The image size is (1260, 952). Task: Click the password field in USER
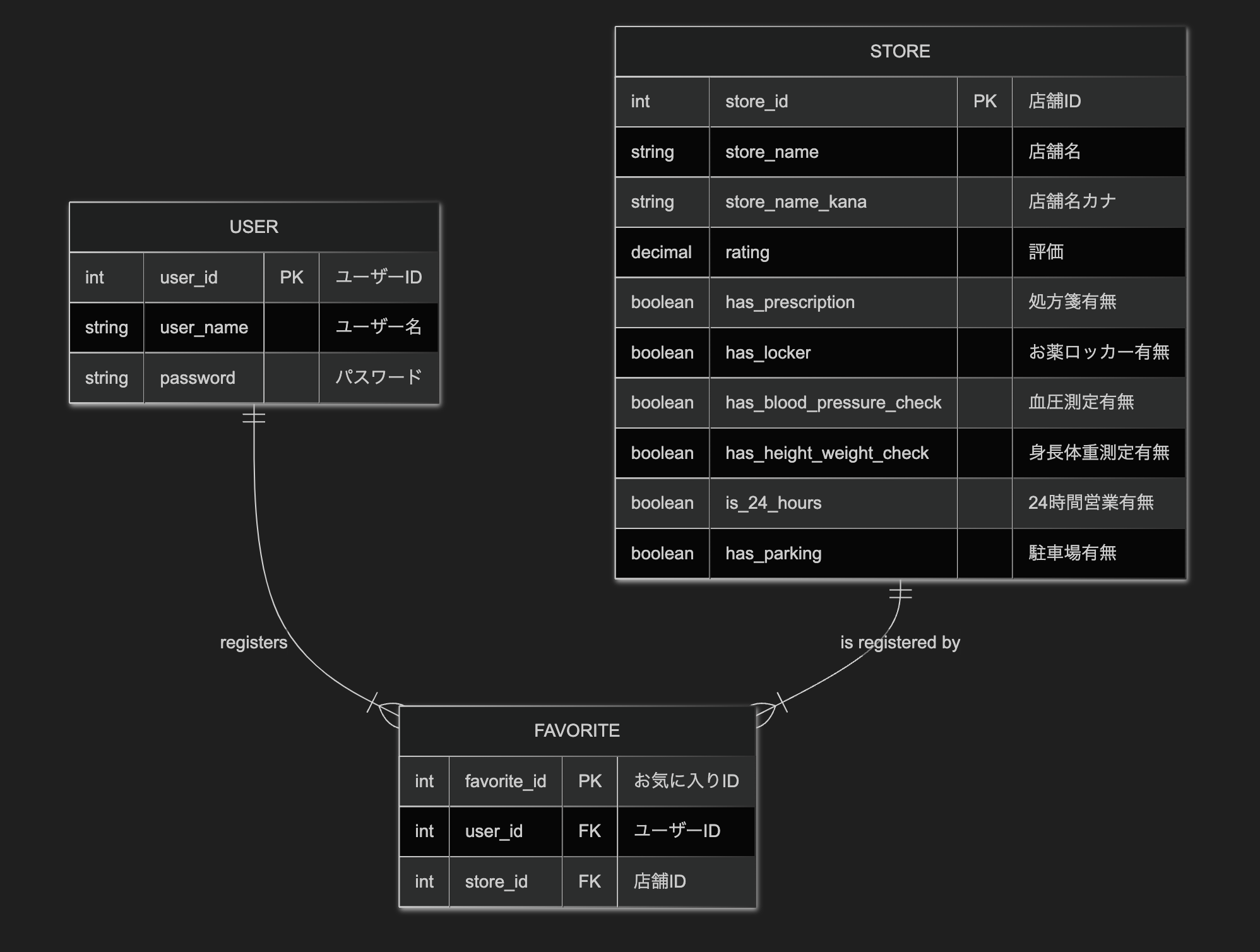[197, 378]
